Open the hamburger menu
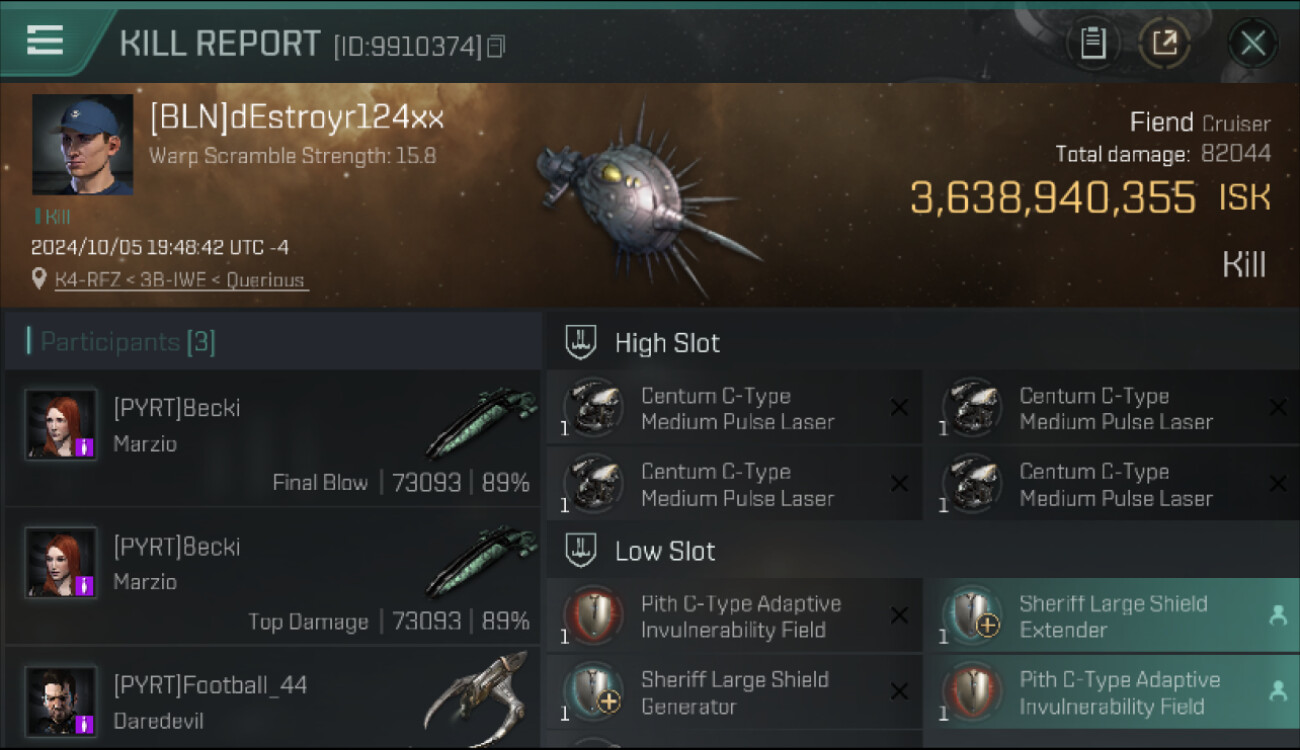Viewport: 1300px width, 750px height. [45, 41]
